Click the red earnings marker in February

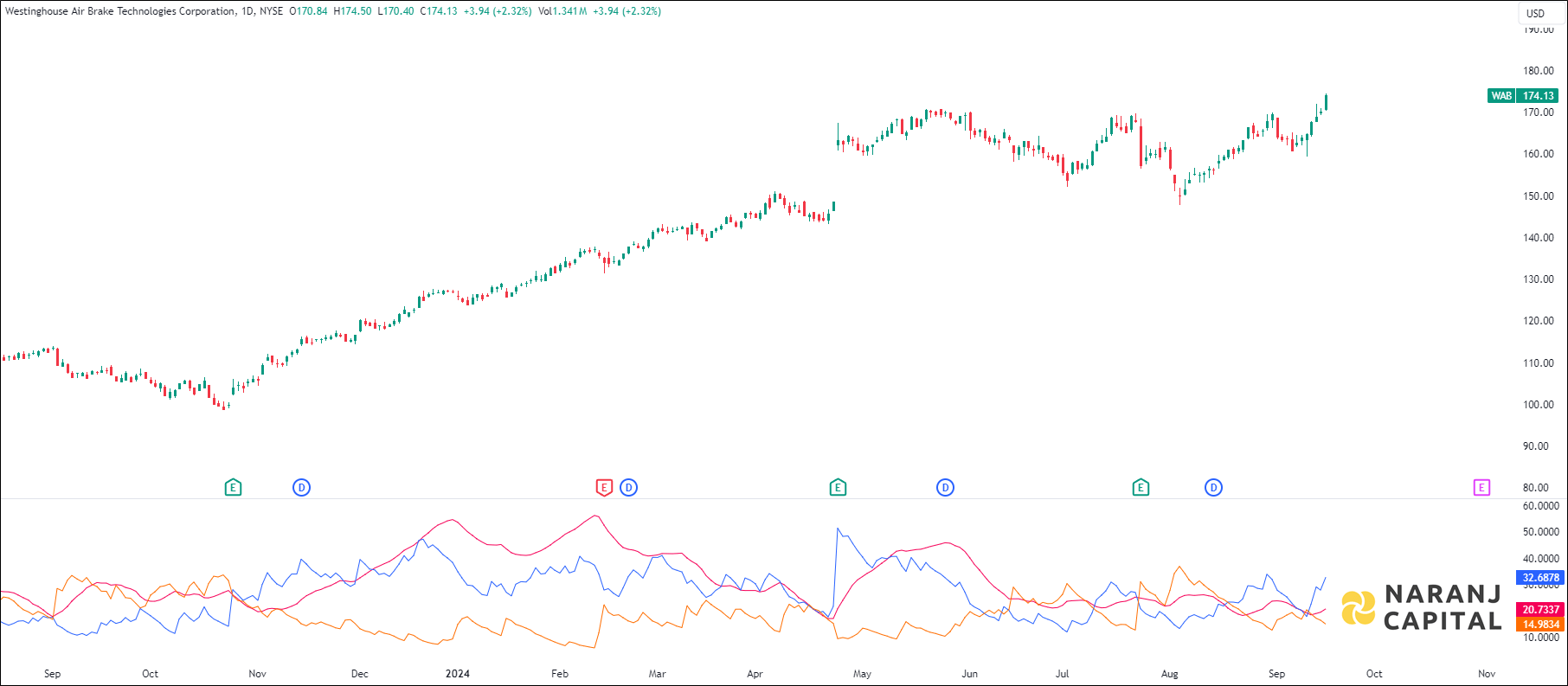[x=604, y=488]
